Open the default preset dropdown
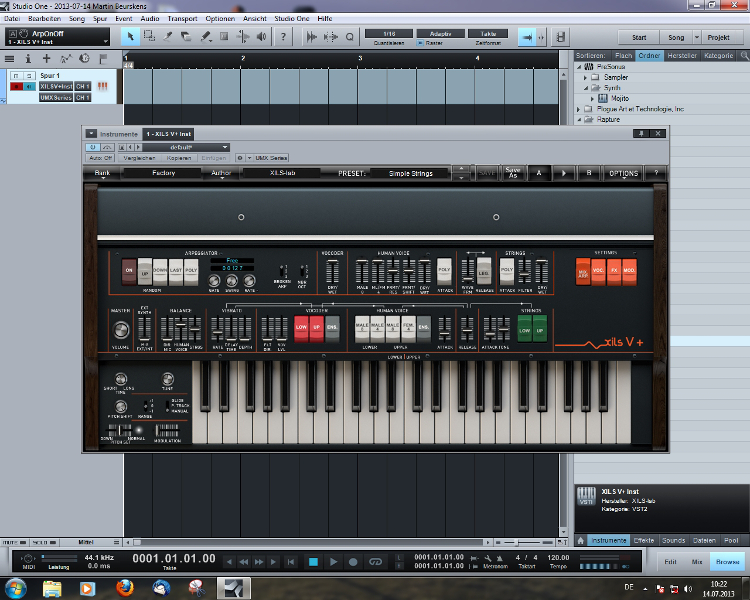The image size is (750, 600). [187, 147]
